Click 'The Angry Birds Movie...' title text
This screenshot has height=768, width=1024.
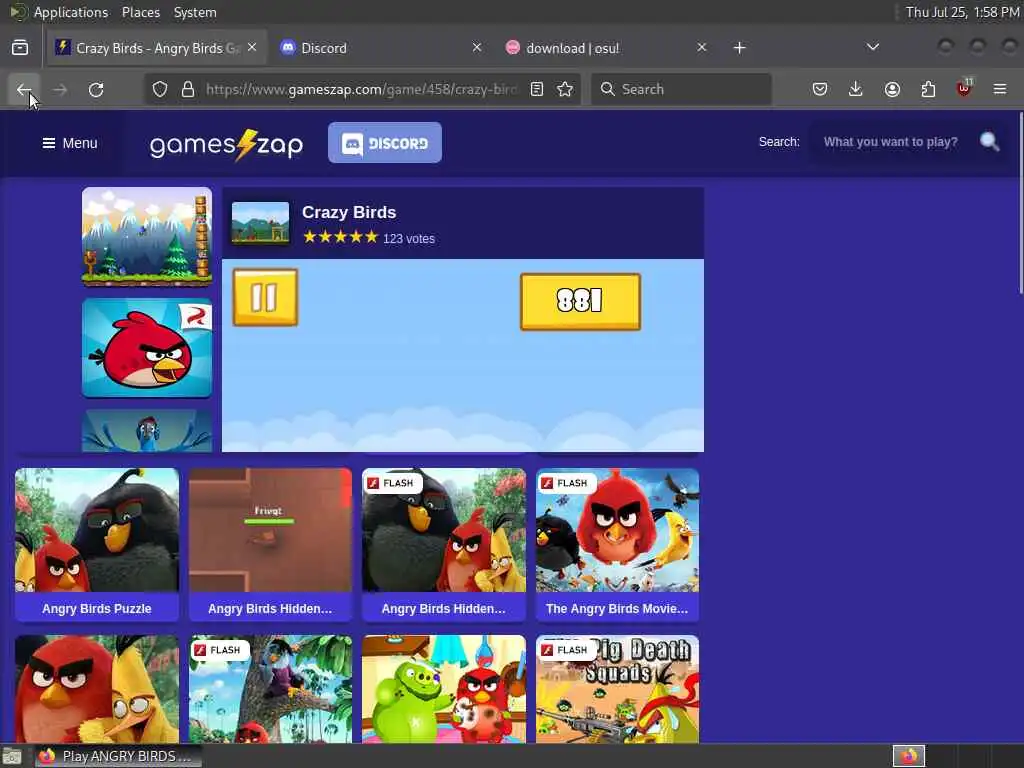click(x=617, y=609)
